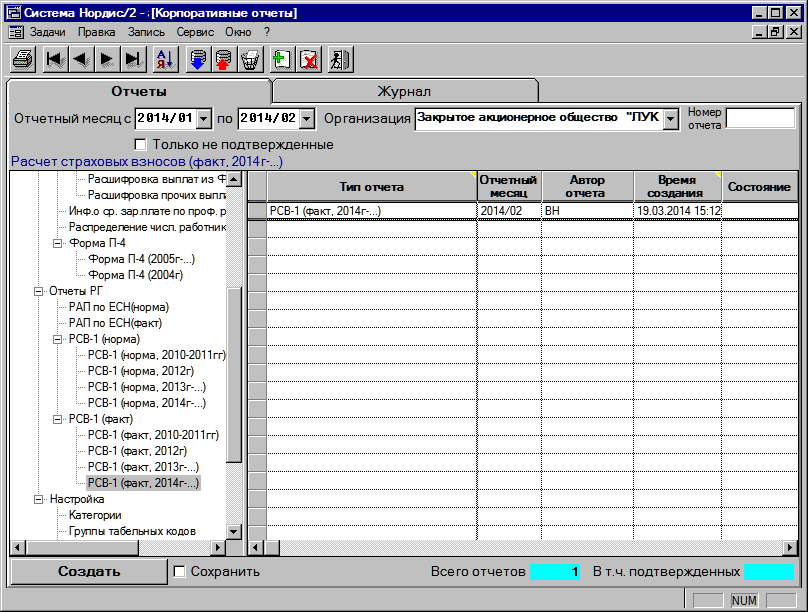The width and height of the screenshot is (808, 612).
Task: Open end month dropdown 2014/02
Action: [x=307, y=118]
